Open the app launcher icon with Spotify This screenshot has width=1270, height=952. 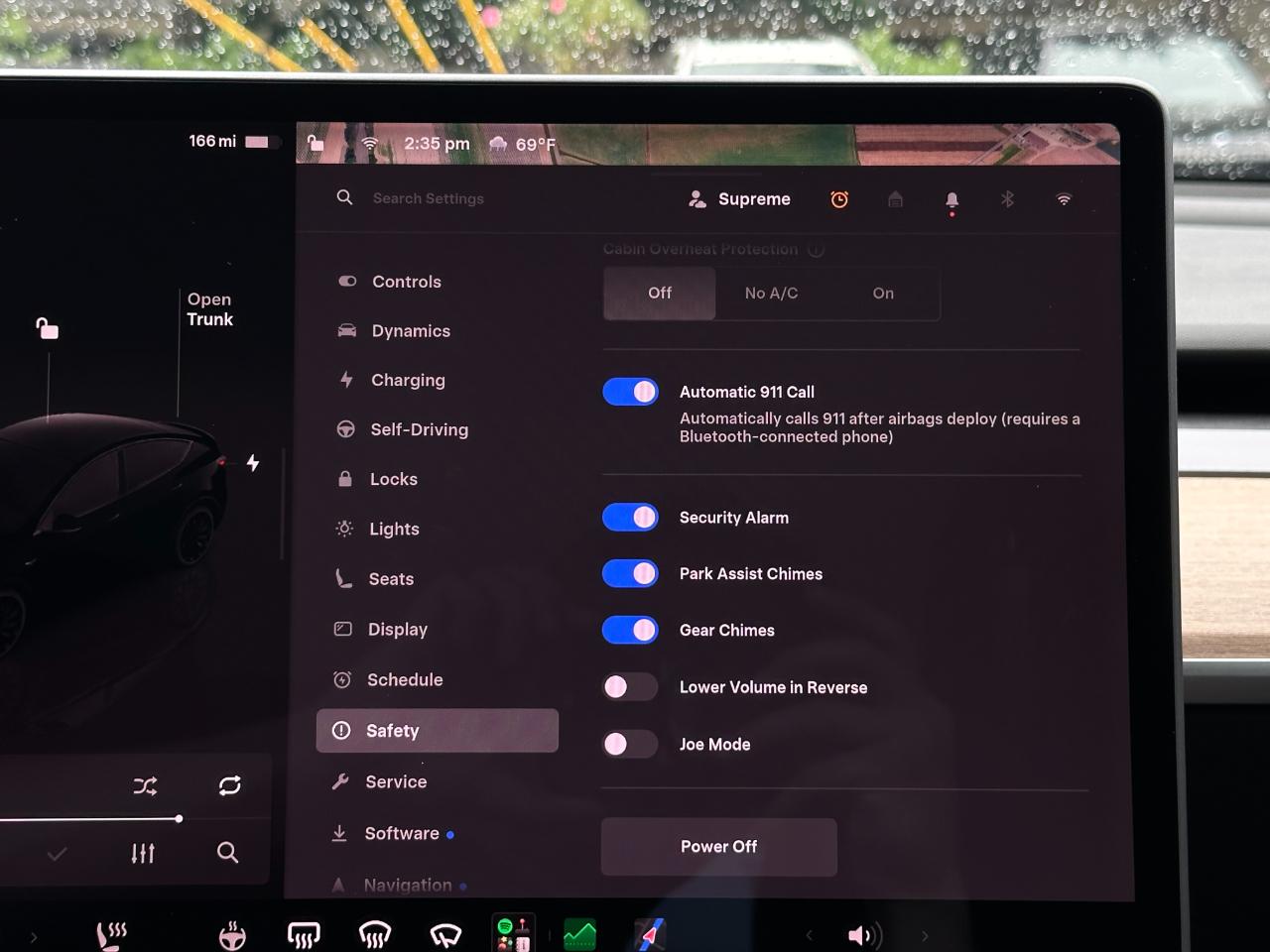[514, 933]
